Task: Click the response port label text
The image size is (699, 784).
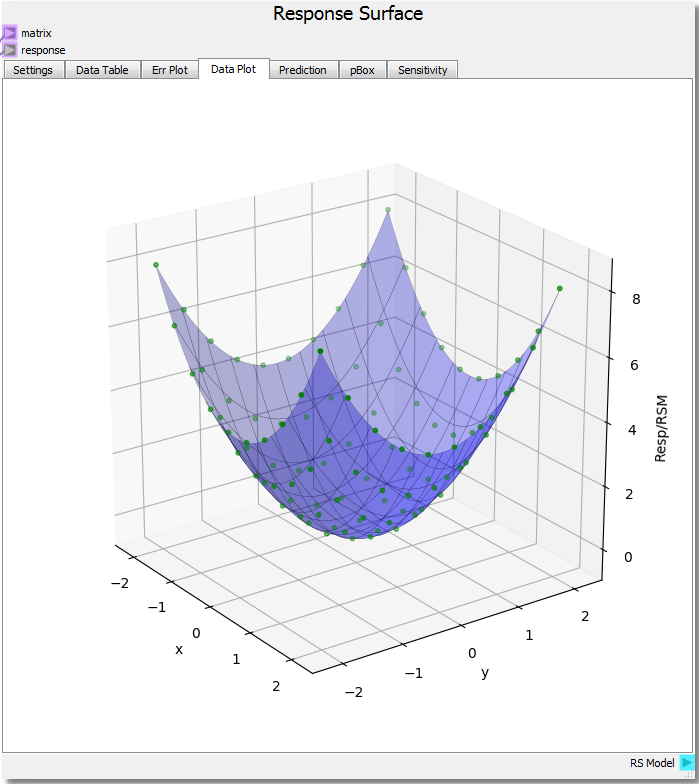Action: 43,50
